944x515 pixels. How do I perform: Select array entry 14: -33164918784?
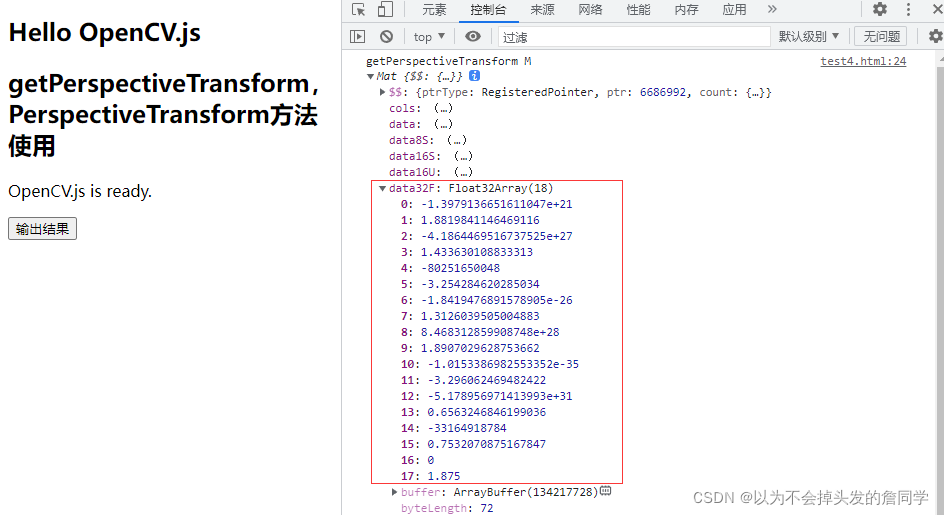pos(453,428)
